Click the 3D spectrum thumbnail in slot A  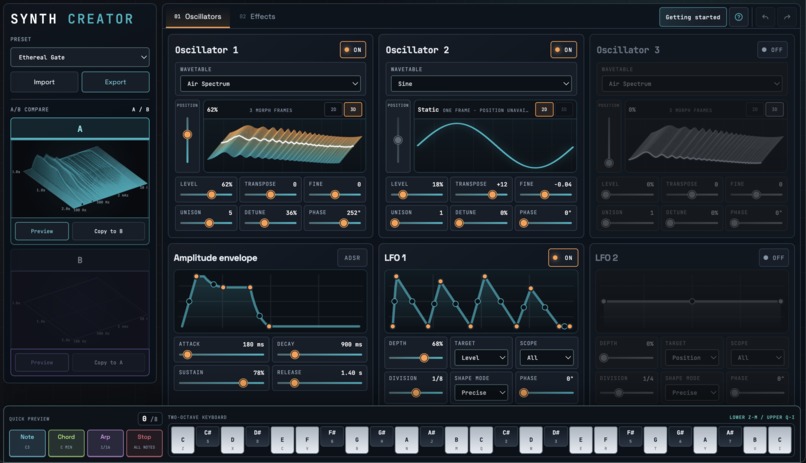(x=80, y=179)
